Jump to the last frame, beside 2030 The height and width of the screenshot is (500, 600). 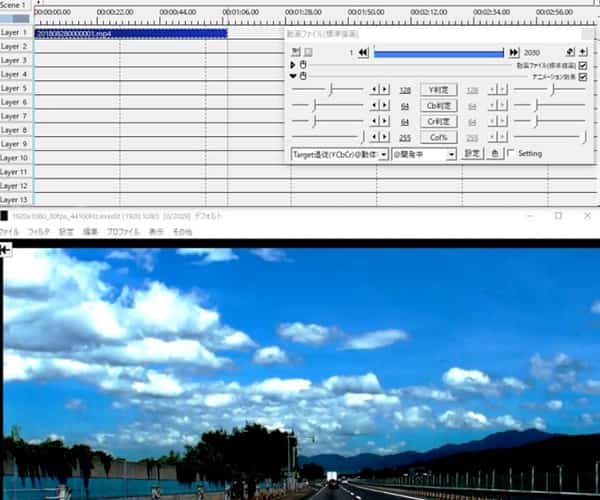[514, 52]
